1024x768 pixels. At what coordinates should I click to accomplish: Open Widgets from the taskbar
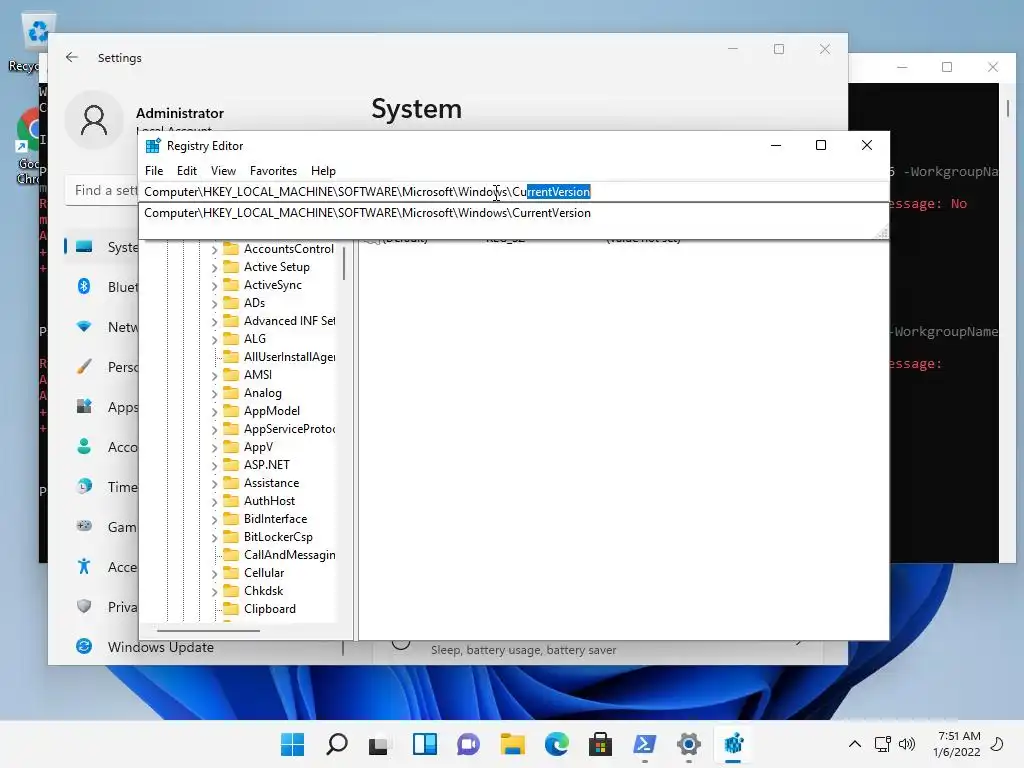pyautogui.click(x=424, y=744)
